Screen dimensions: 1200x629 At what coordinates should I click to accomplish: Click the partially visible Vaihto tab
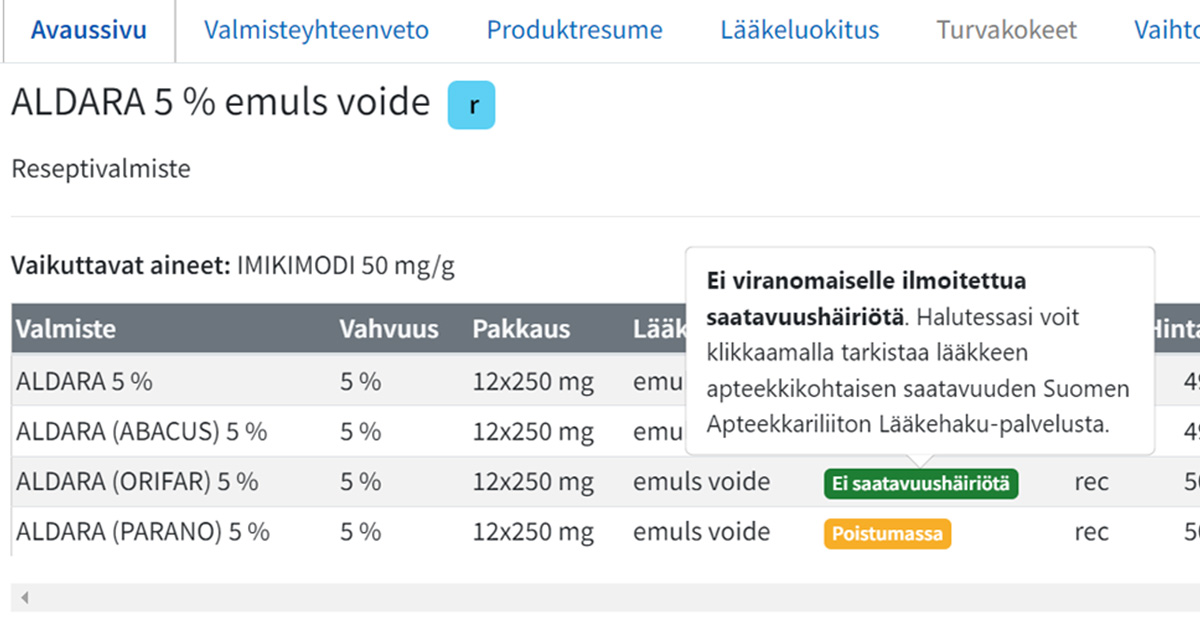(1166, 30)
